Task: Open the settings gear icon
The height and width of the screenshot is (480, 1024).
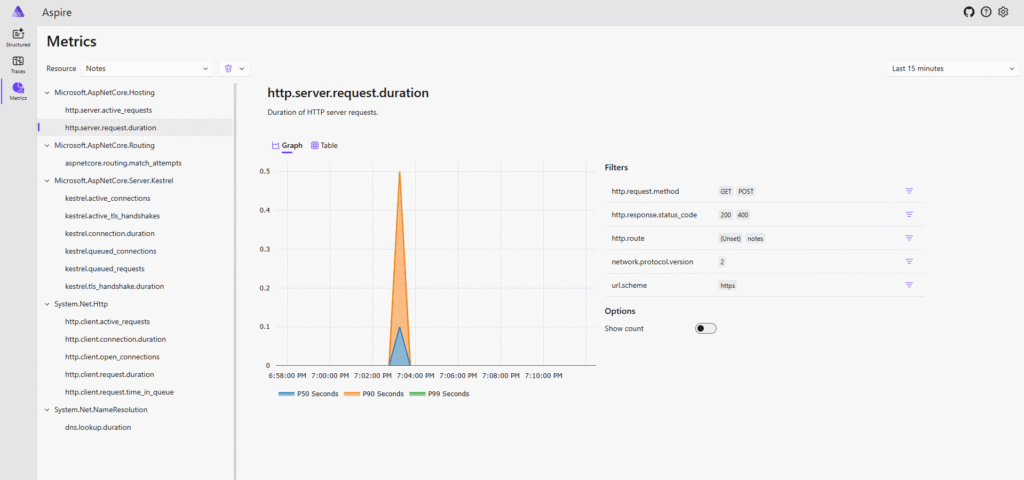Action: tap(1004, 12)
